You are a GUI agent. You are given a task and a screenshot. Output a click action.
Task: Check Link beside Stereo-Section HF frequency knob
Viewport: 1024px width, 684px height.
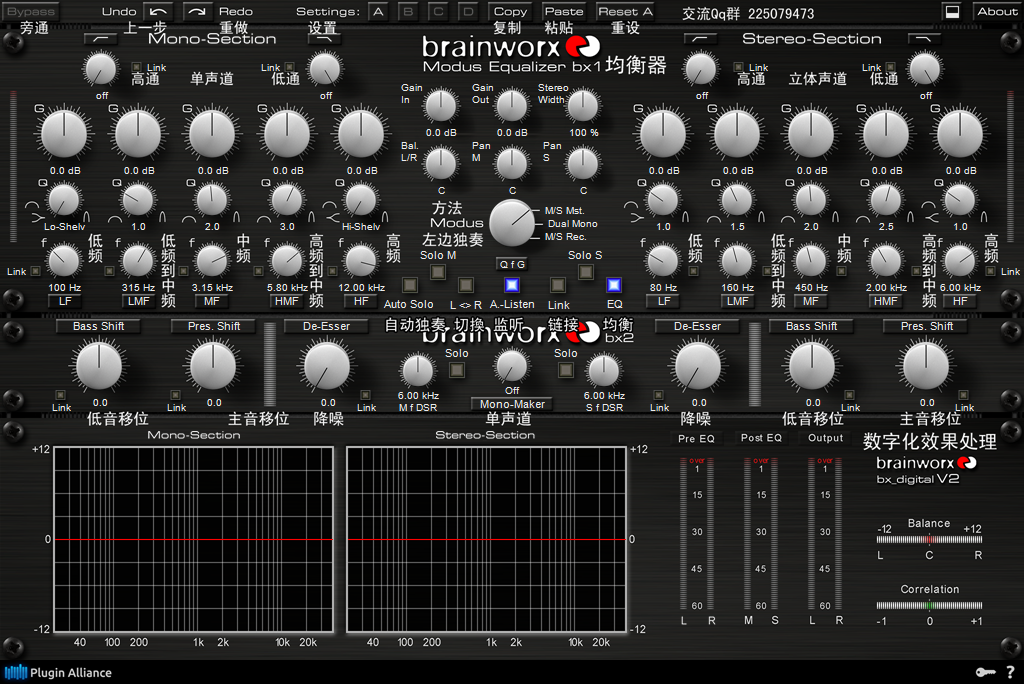click(991, 271)
